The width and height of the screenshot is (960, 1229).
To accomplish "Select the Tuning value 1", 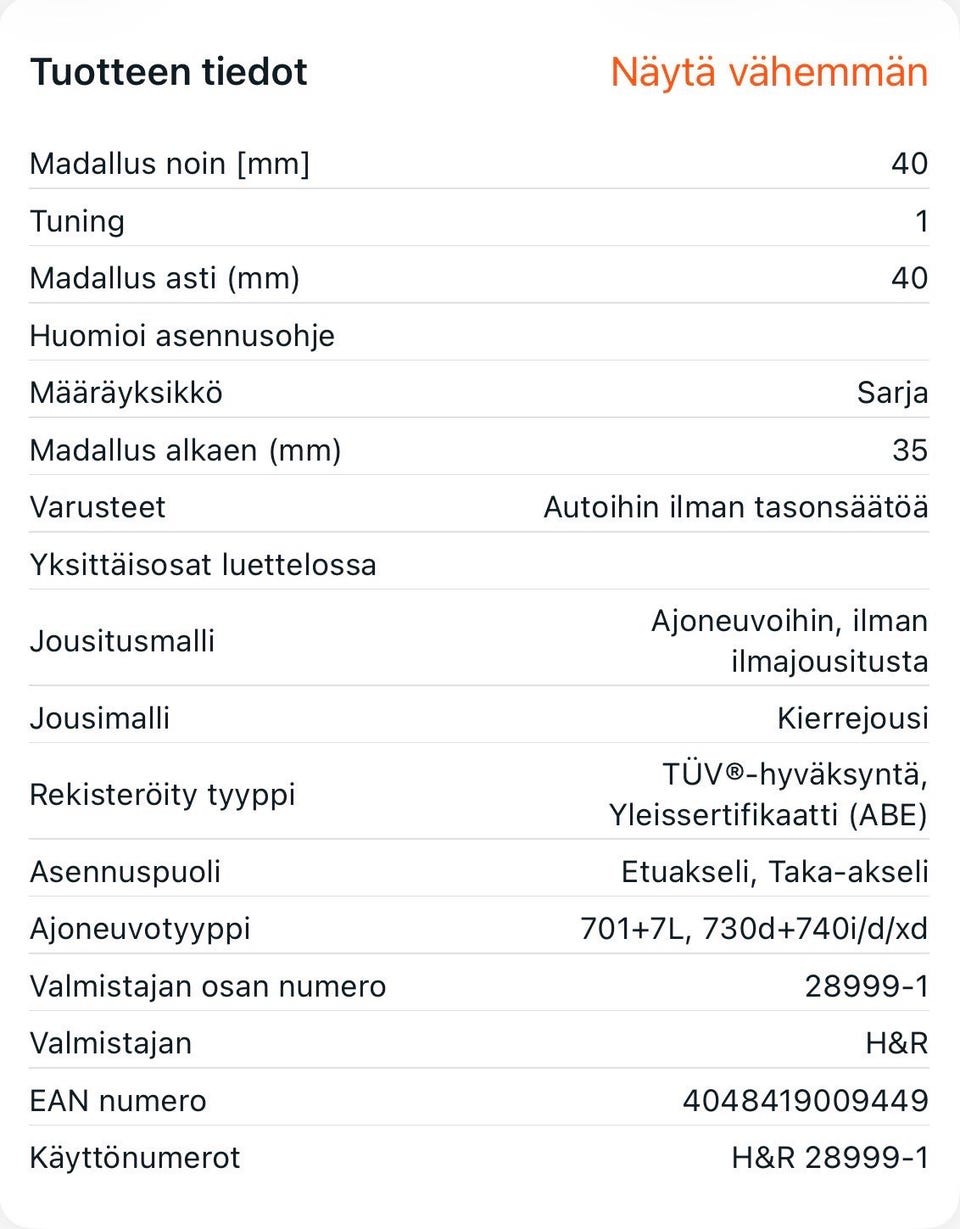I will point(921,221).
